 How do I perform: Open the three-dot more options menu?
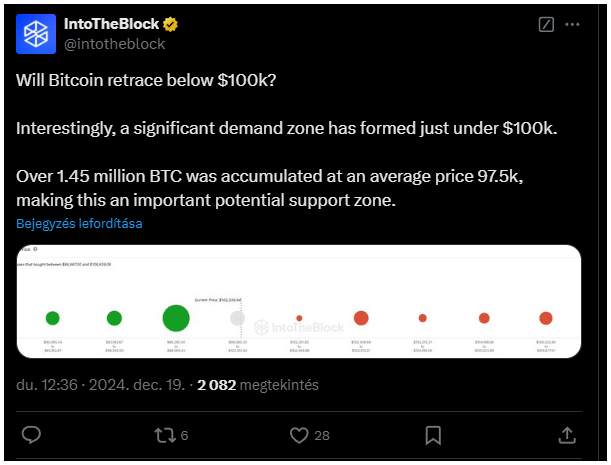(x=572, y=25)
